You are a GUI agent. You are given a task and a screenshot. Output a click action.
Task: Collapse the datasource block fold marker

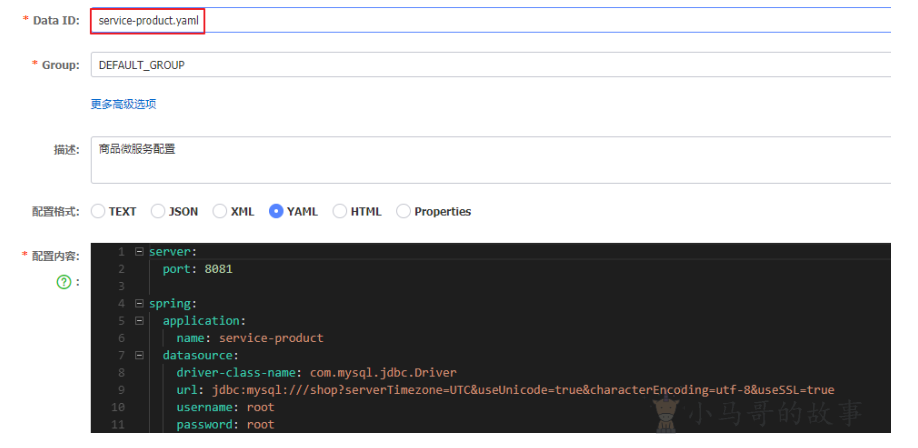pyautogui.click(x=139, y=355)
